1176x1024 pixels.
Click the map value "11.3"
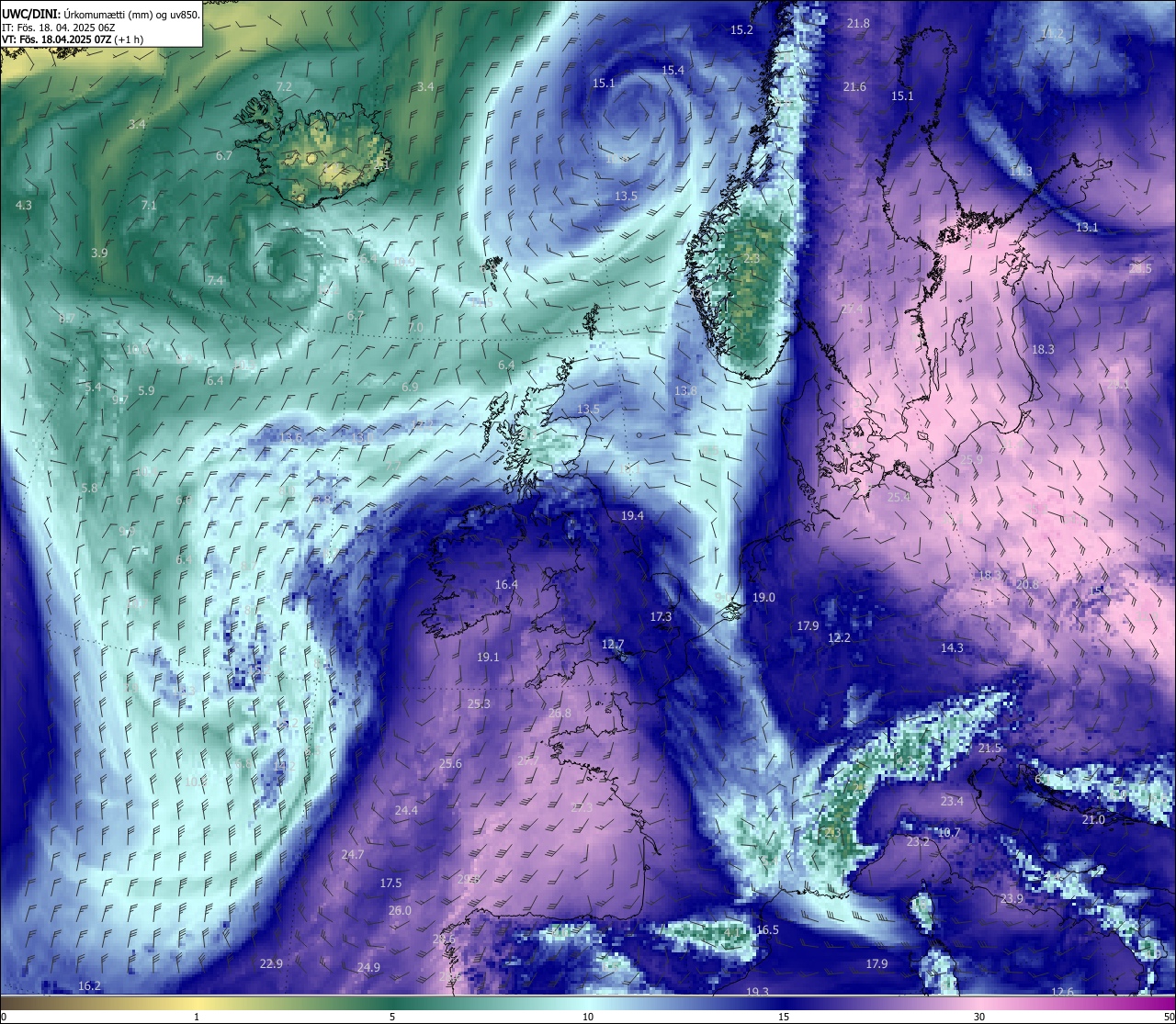coord(1021,172)
